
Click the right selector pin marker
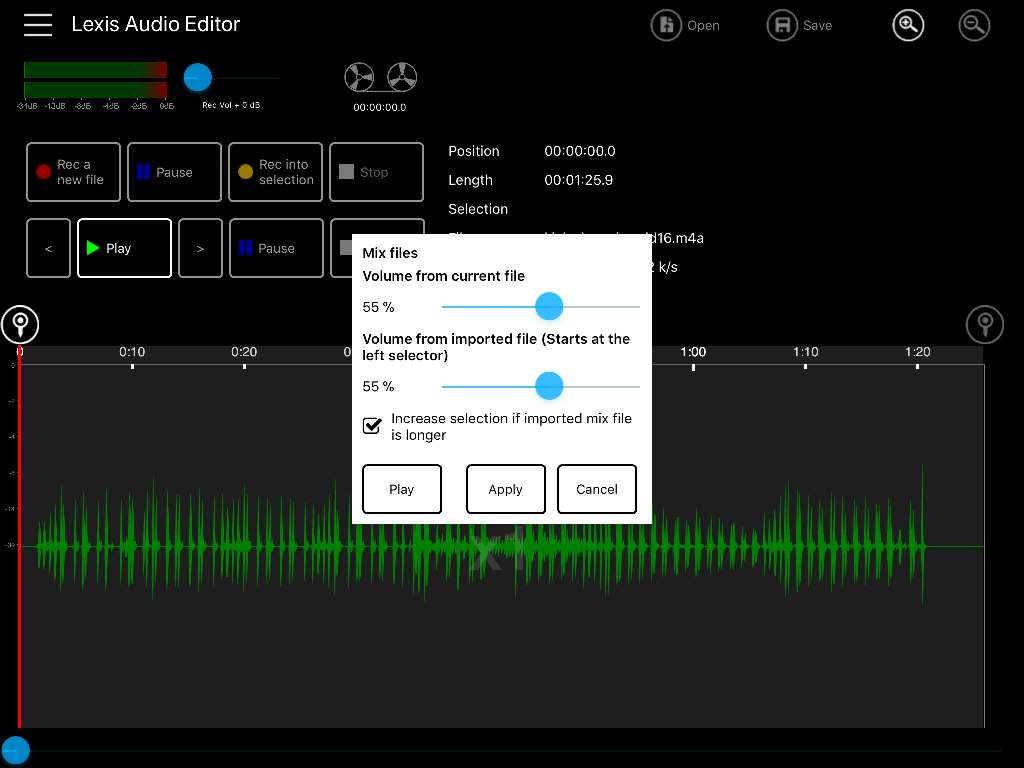(985, 325)
